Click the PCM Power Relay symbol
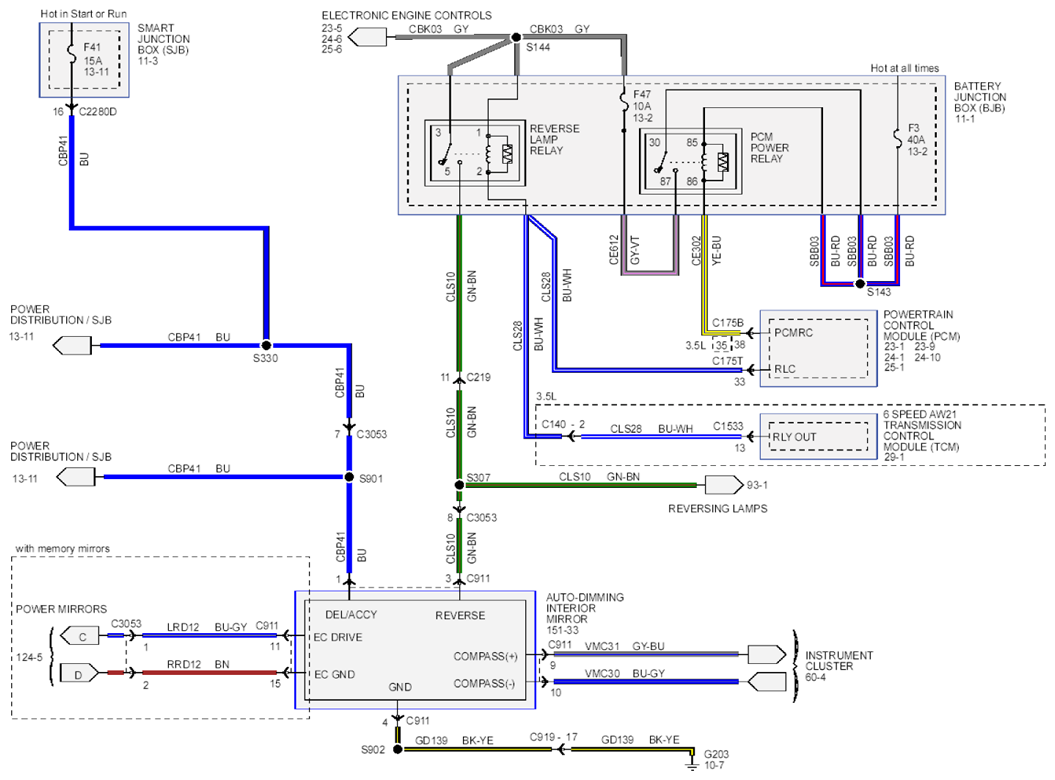The height and width of the screenshot is (780, 1055). point(691,162)
